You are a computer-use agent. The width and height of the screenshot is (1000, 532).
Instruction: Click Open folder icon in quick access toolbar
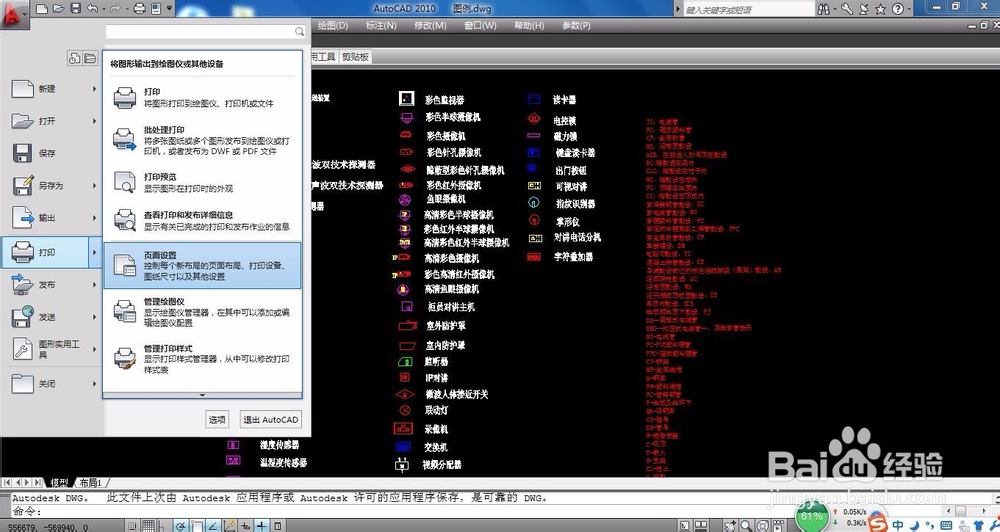pos(59,8)
